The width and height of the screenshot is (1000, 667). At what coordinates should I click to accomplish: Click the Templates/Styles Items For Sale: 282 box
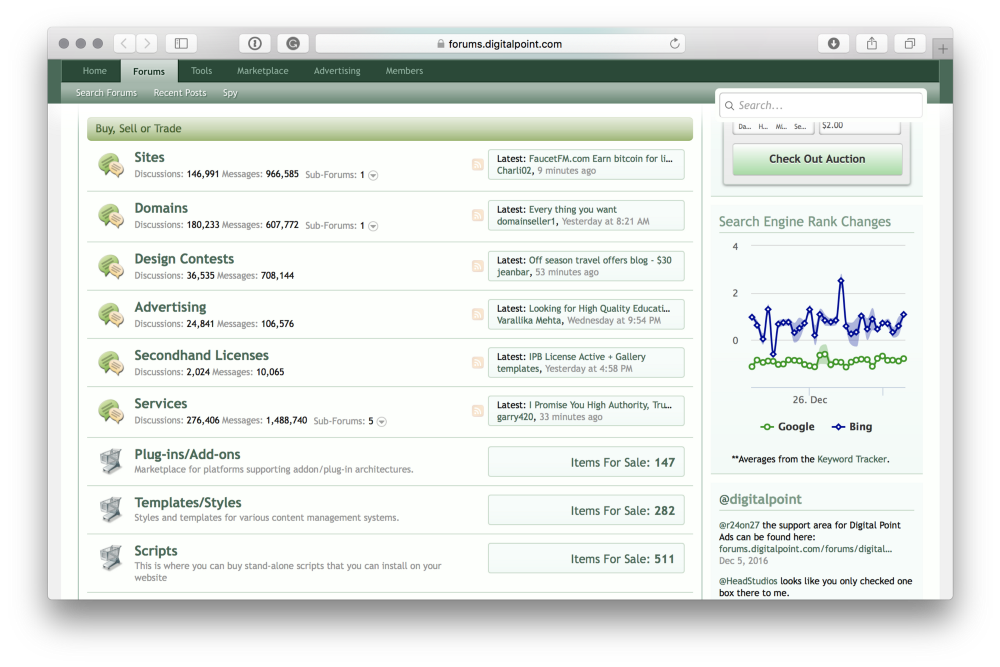click(586, 510)
